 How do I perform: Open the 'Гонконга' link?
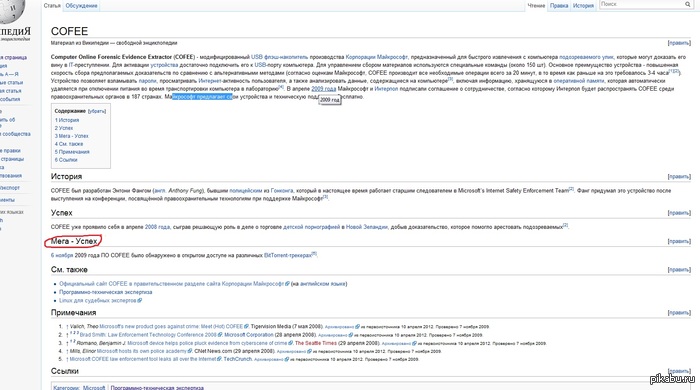tap(282, 191)
